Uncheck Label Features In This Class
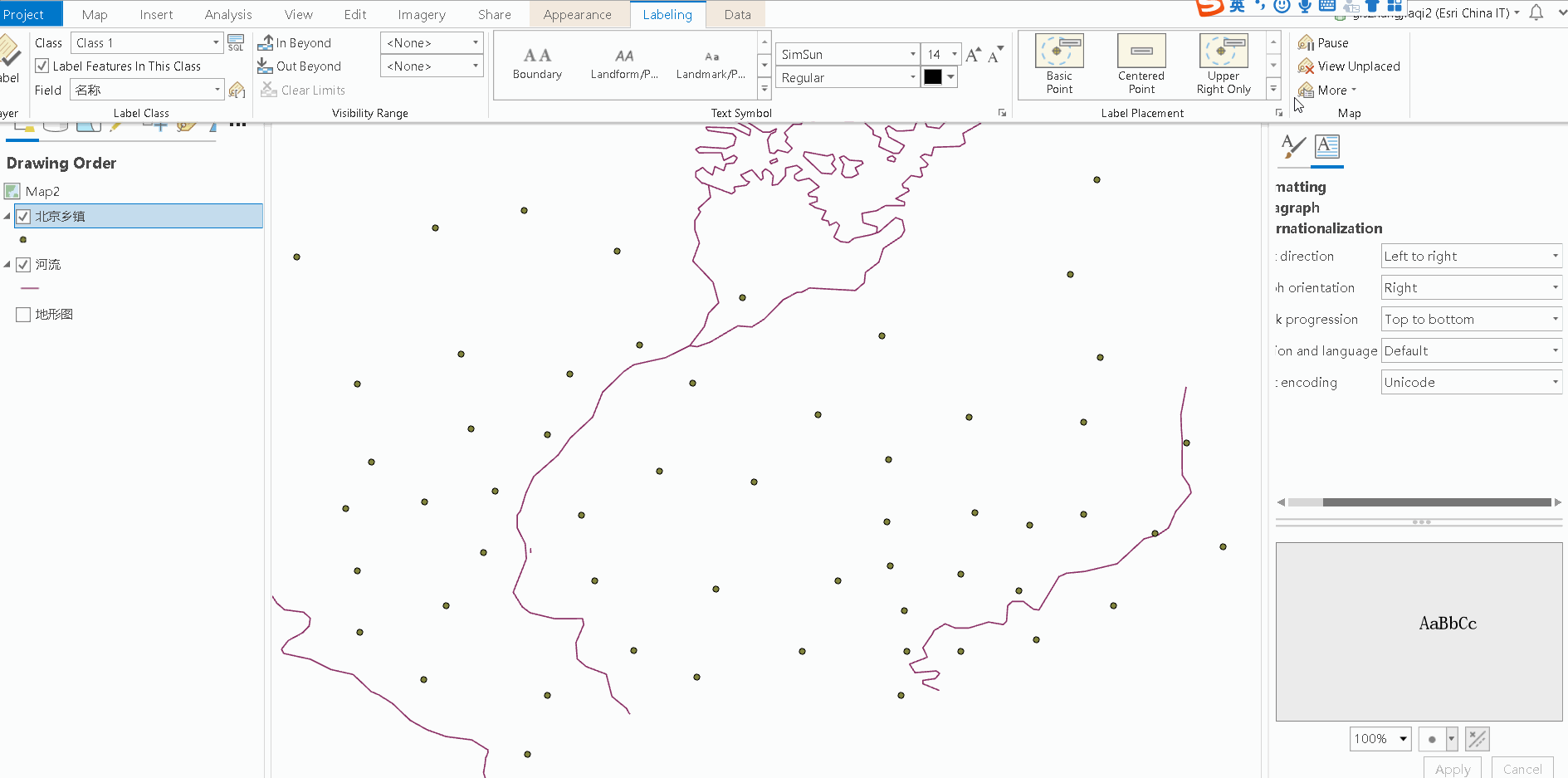1568x778 pixels. click(x=42, y=66)
